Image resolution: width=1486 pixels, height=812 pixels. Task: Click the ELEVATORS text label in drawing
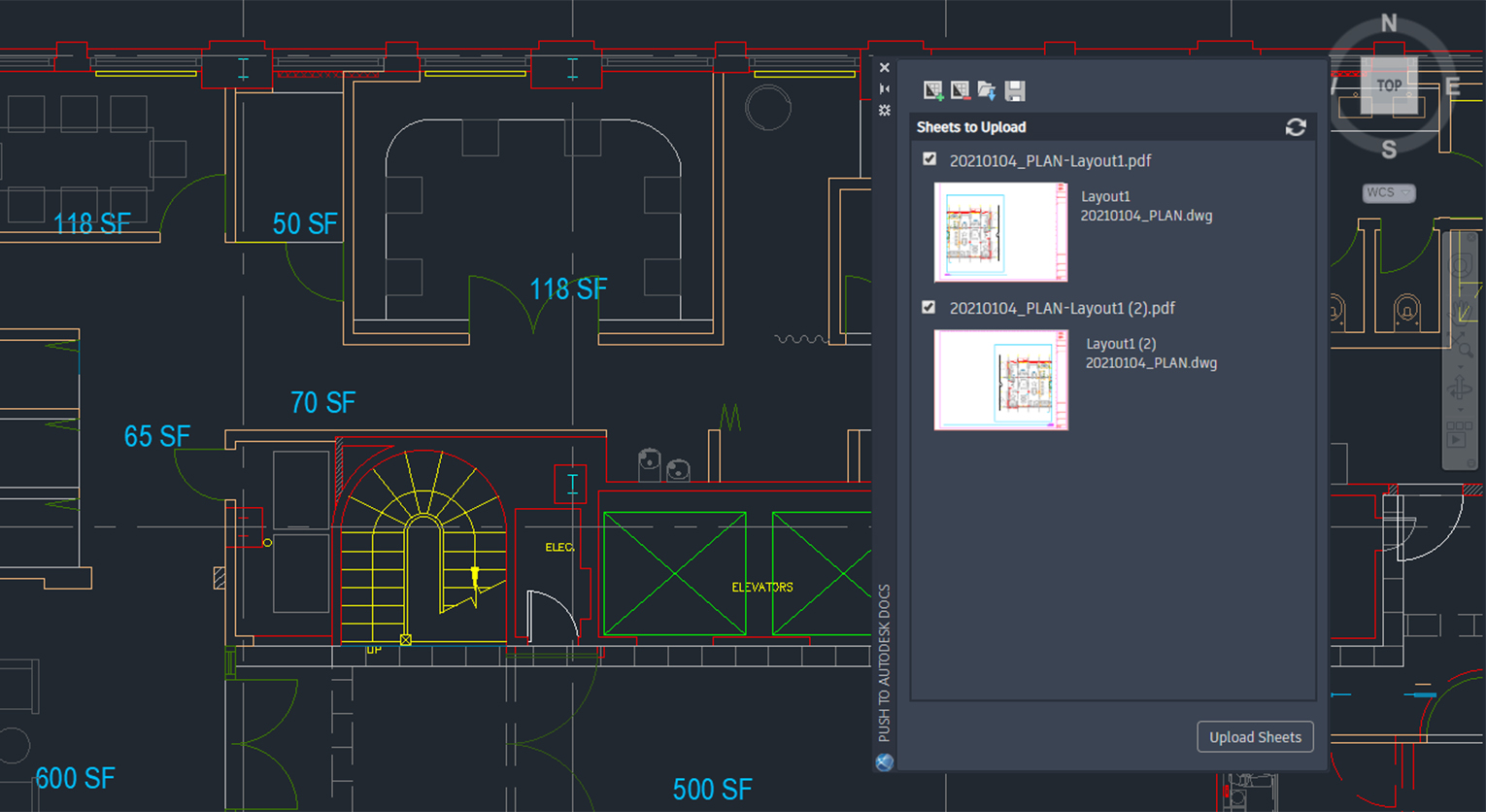pos(761,588)
